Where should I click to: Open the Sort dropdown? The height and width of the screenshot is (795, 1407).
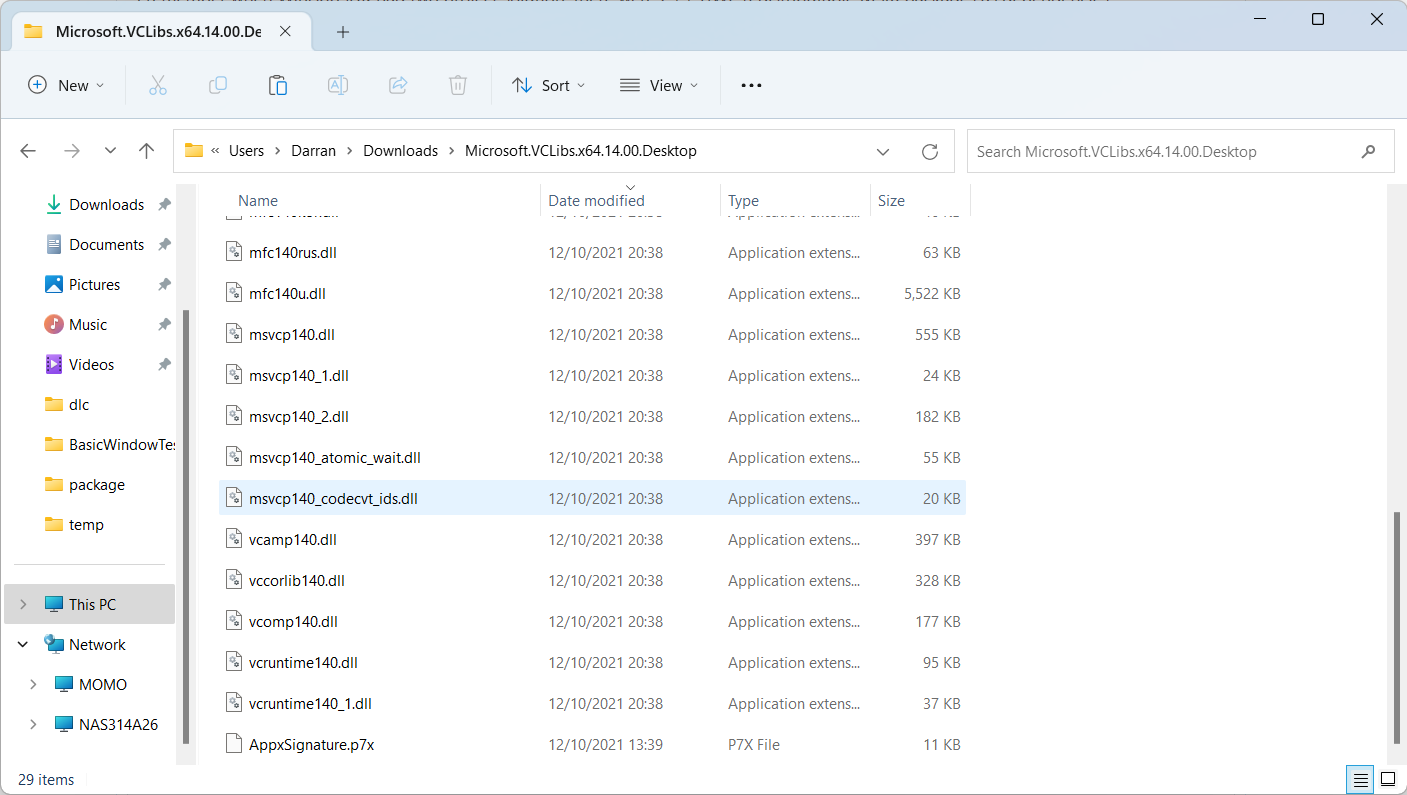[x=548, y=85]
